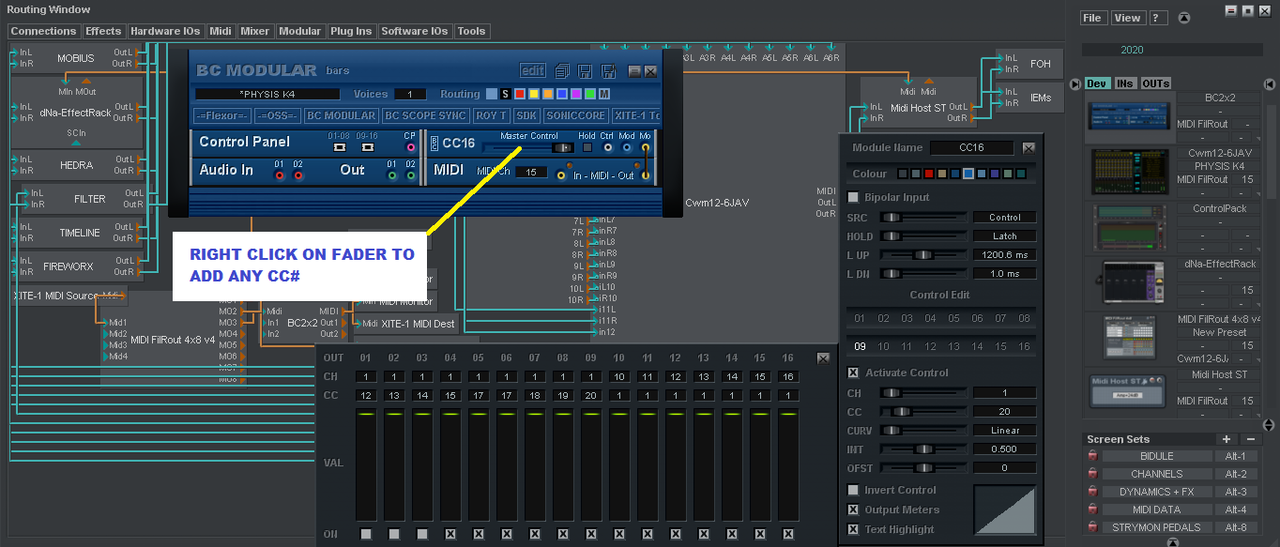Click the red icon beside CHANNELS screen set
The width and height of the screenshot is (1280, 547).
pyautogui.click(x=1092, y=474)
